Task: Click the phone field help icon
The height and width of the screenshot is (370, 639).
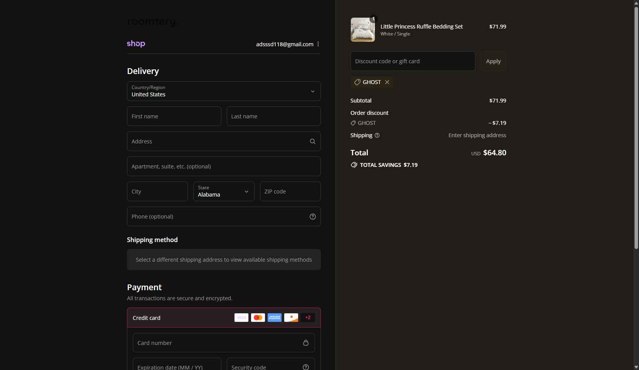Action: [x=313, y=217]
